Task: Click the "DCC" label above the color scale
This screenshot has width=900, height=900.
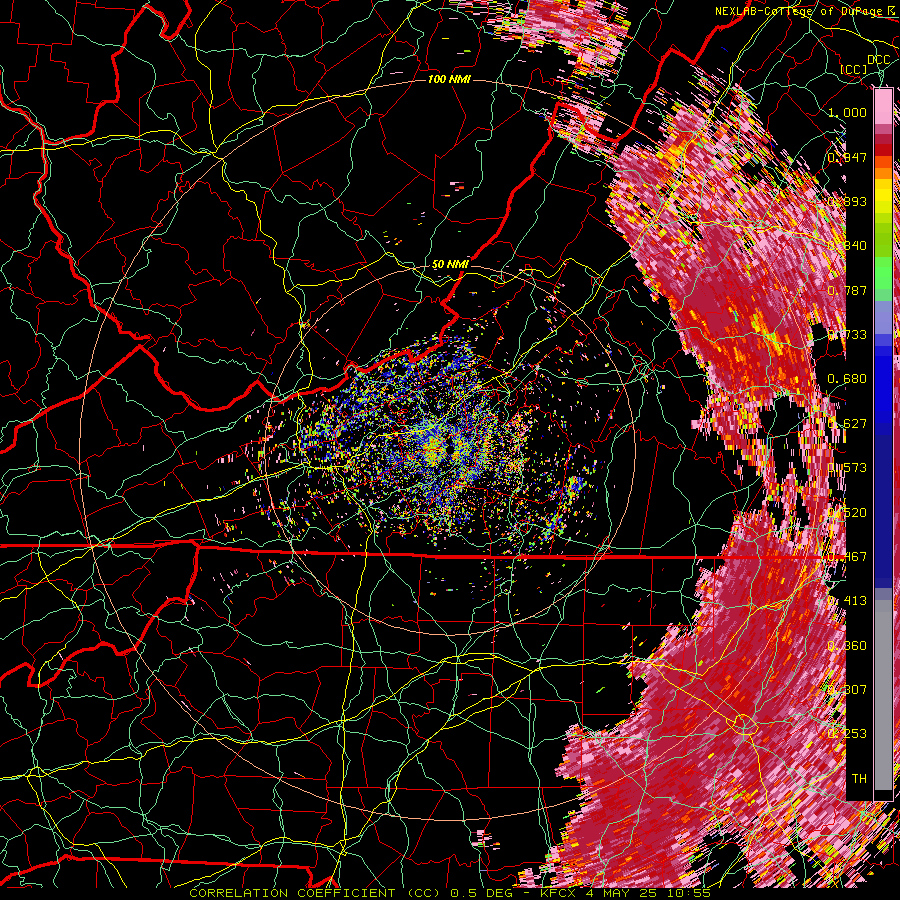Action: tap(878, 60)
